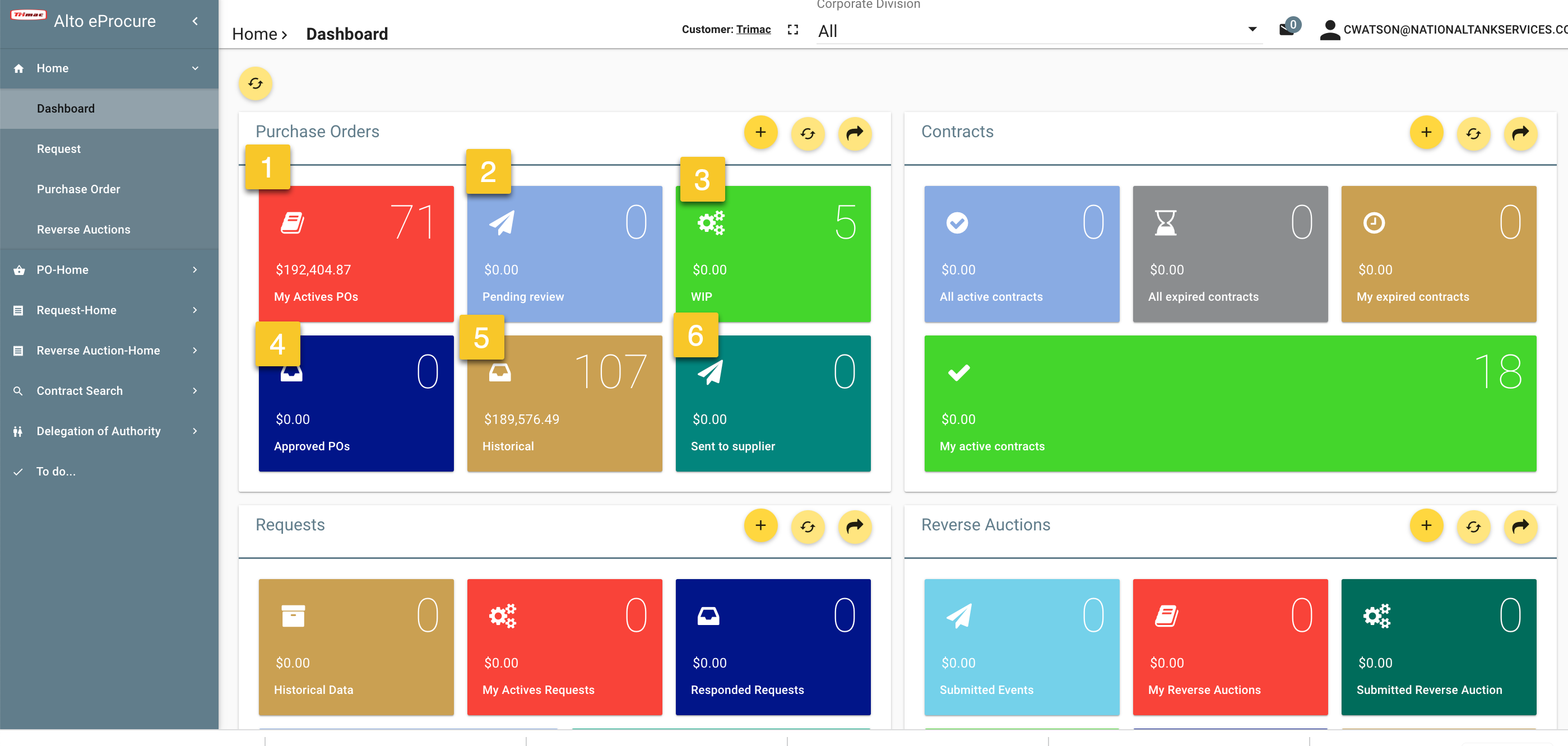Add a new Reverse Auction with plus icon
The width and height of the screenshot is (1568, 746).
pyautogui.click(x=1426, y=526)
